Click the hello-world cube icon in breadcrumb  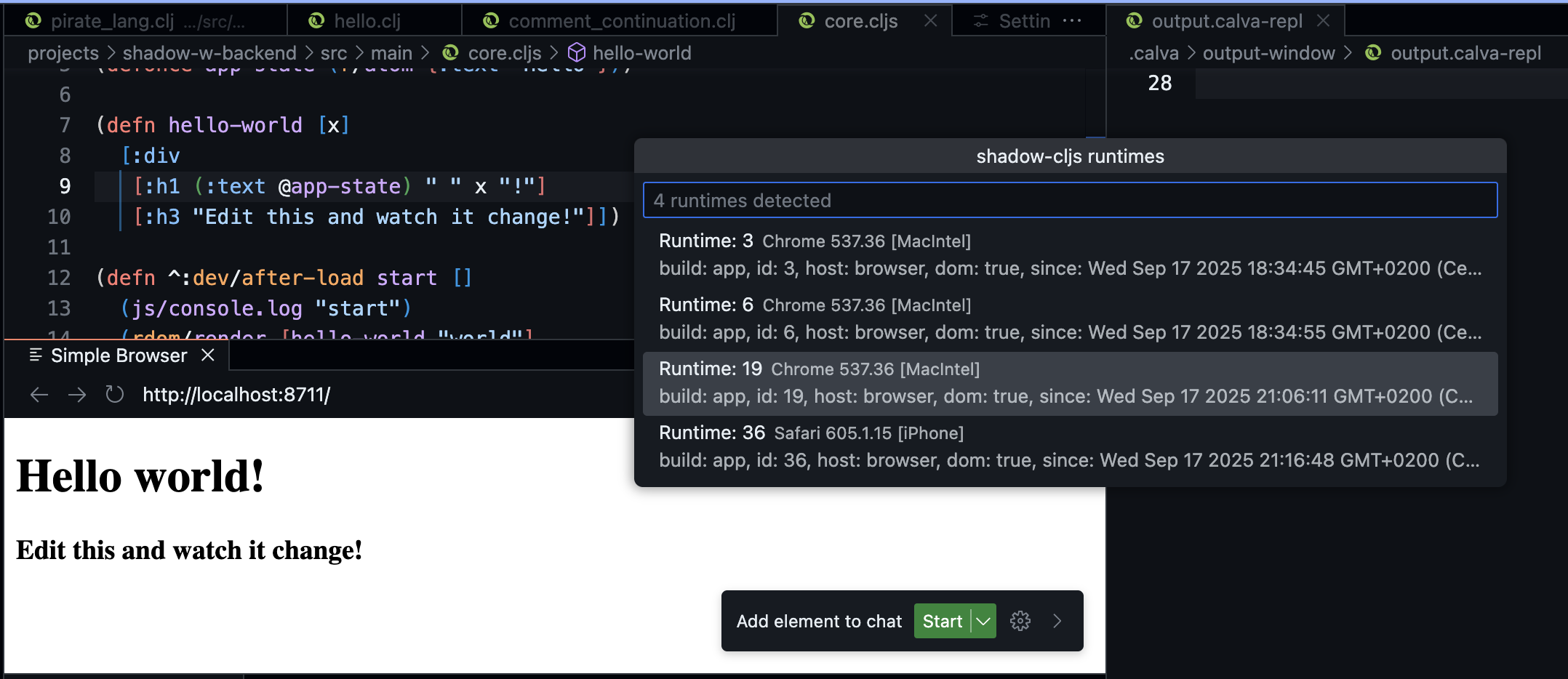576,52
